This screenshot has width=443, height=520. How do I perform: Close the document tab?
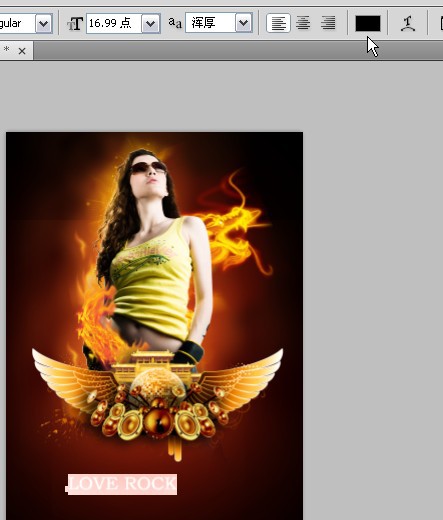pyautogui.click(x=22, y=51)
